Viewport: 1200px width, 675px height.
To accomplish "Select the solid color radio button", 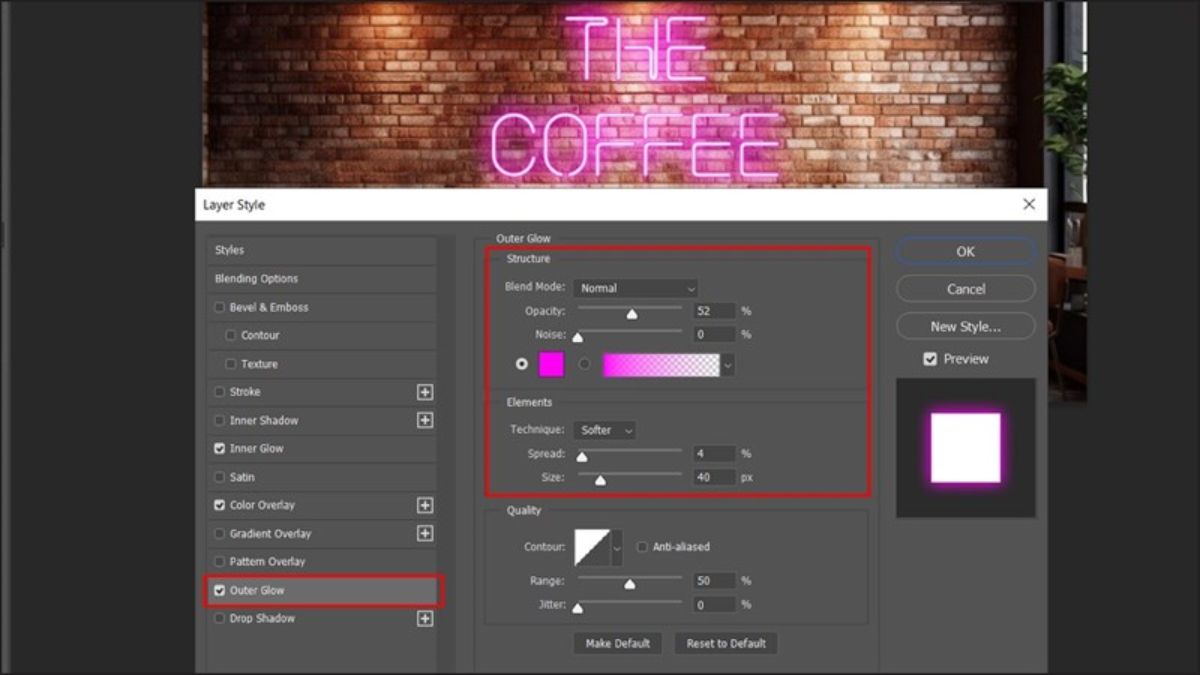I will click(521, 364).
